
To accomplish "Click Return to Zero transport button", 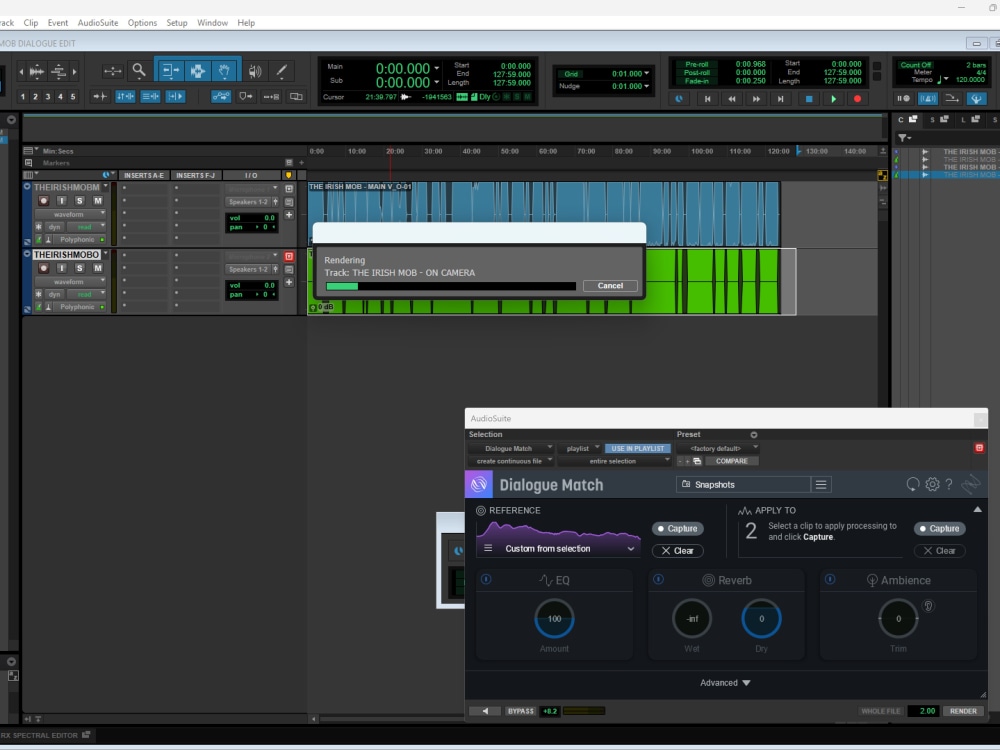I will (707, 99).
